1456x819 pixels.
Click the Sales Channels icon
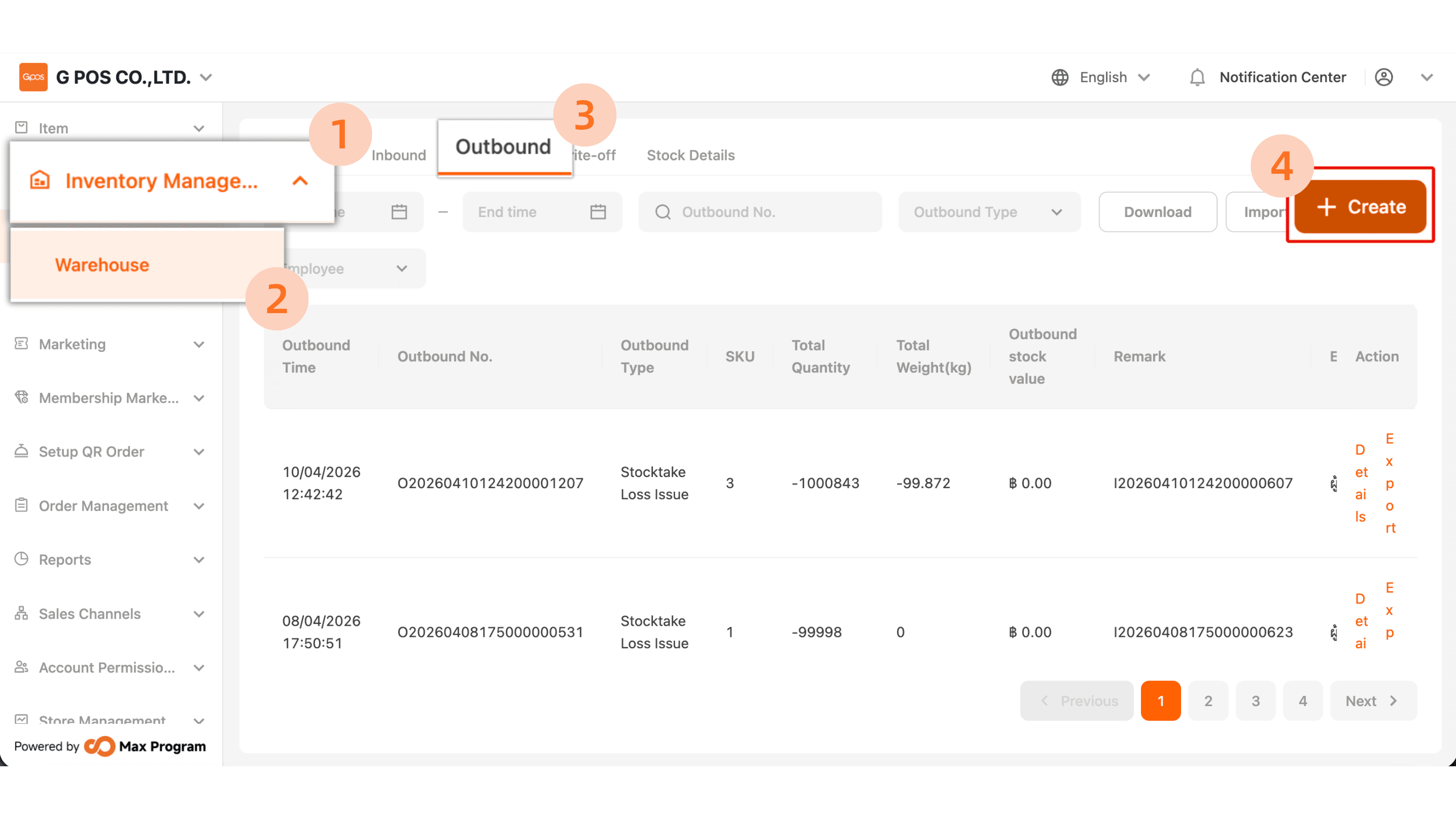21,613
